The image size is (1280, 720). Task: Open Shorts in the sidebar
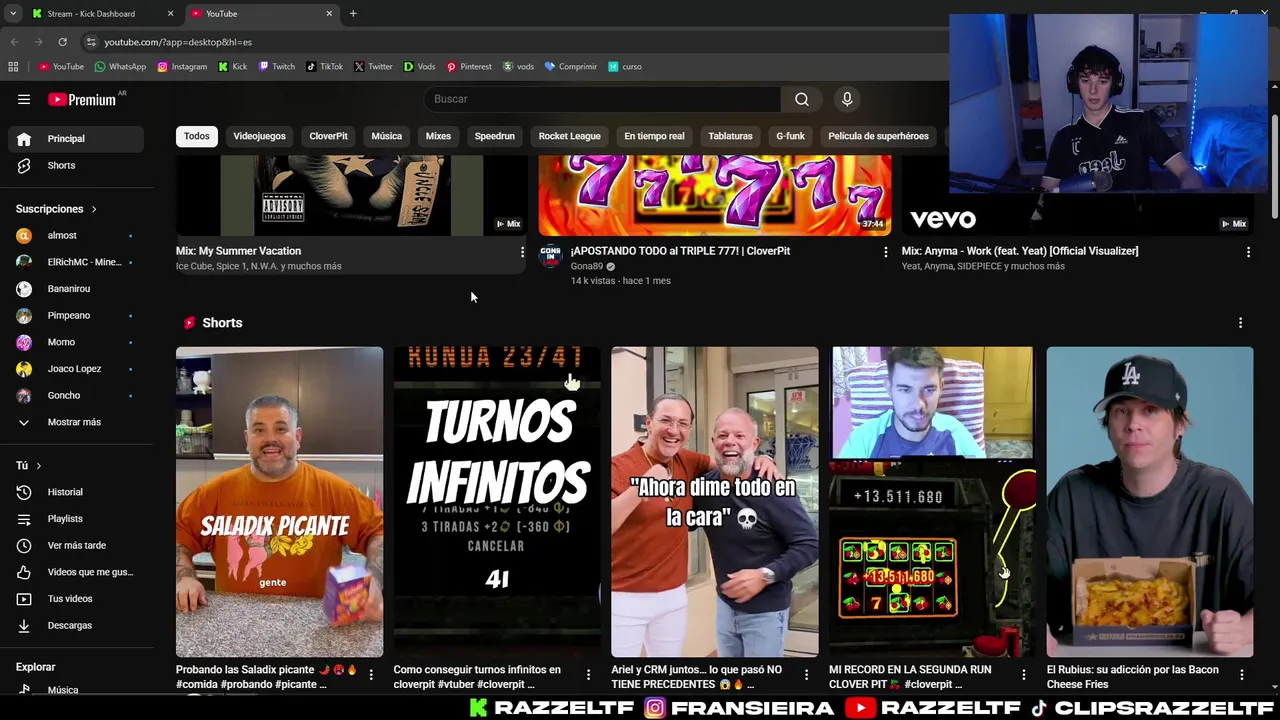pyautogui.click(x=75, y=165)
